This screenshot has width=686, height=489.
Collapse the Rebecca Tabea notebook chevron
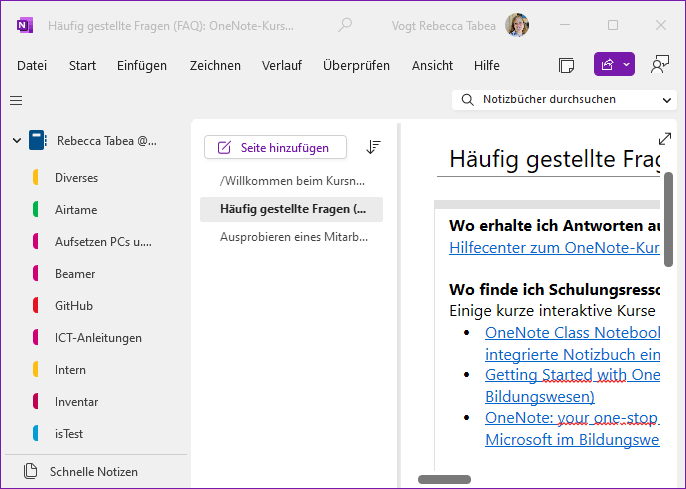(x=17, y=141)
